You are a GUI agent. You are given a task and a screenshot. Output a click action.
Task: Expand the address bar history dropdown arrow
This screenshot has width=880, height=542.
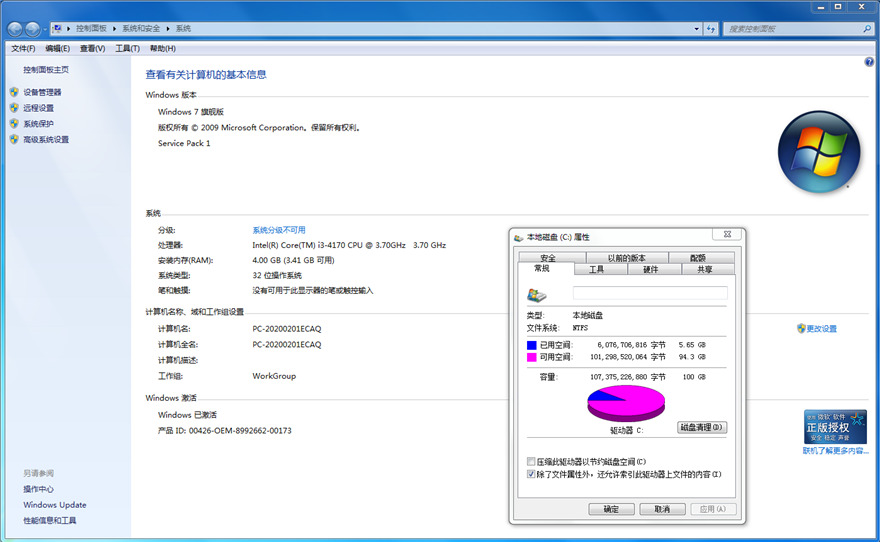696,29
